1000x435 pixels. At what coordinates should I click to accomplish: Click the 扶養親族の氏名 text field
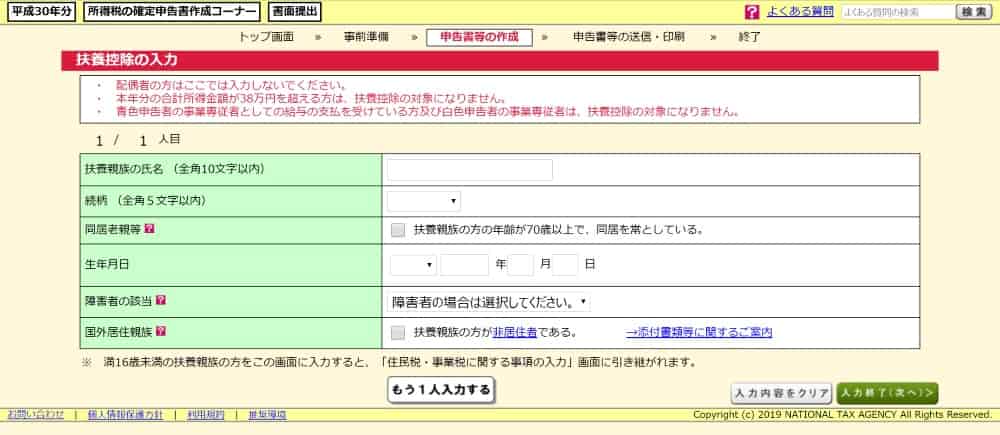coord(469,170)
